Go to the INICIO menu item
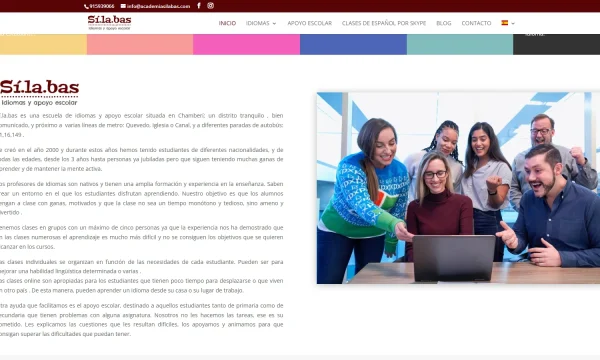The image size is (600, 360). click(227, 23)
